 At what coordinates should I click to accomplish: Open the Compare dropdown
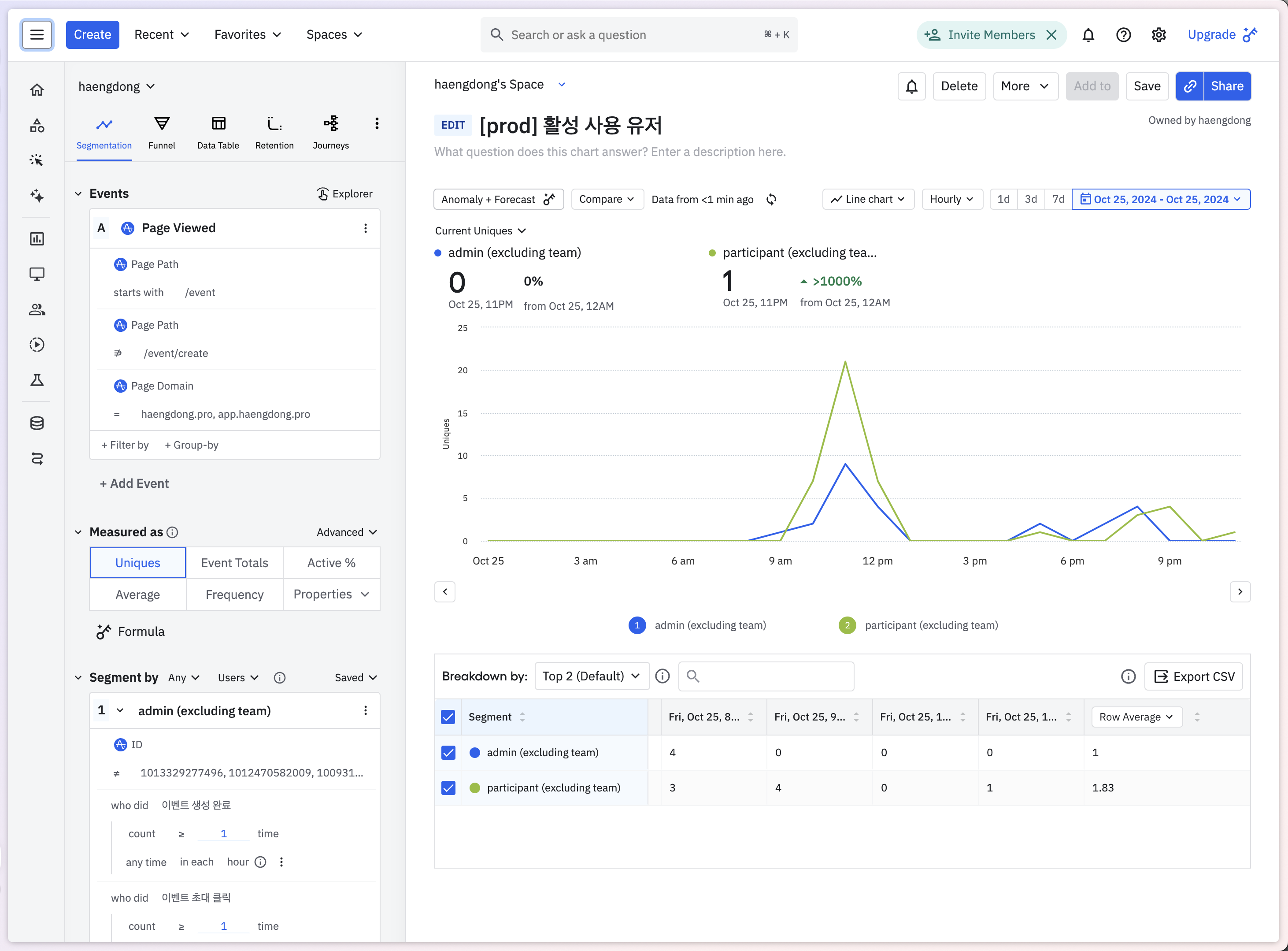click(607, 199)
